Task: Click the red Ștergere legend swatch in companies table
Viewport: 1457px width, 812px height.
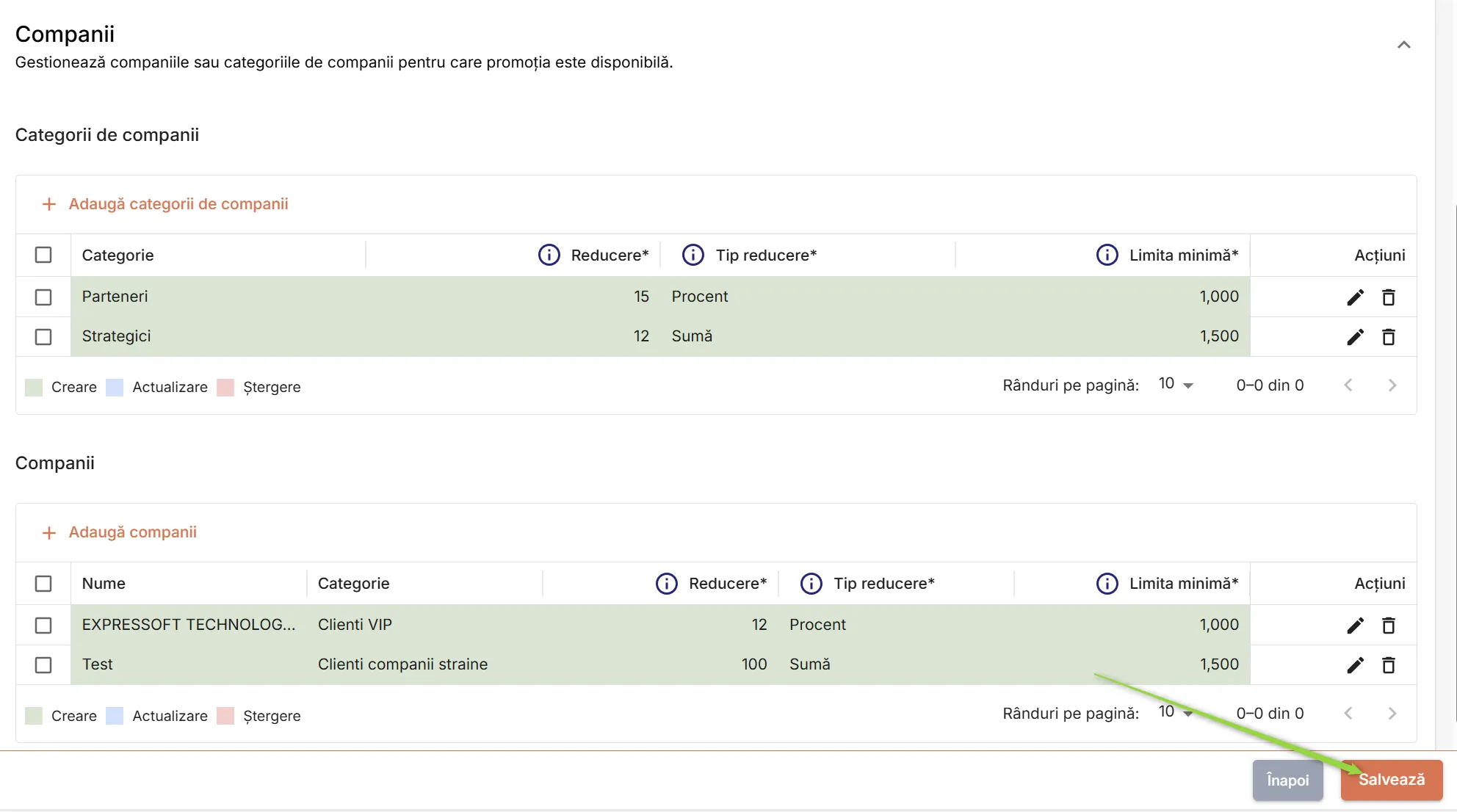Action: tap(225, 716)
